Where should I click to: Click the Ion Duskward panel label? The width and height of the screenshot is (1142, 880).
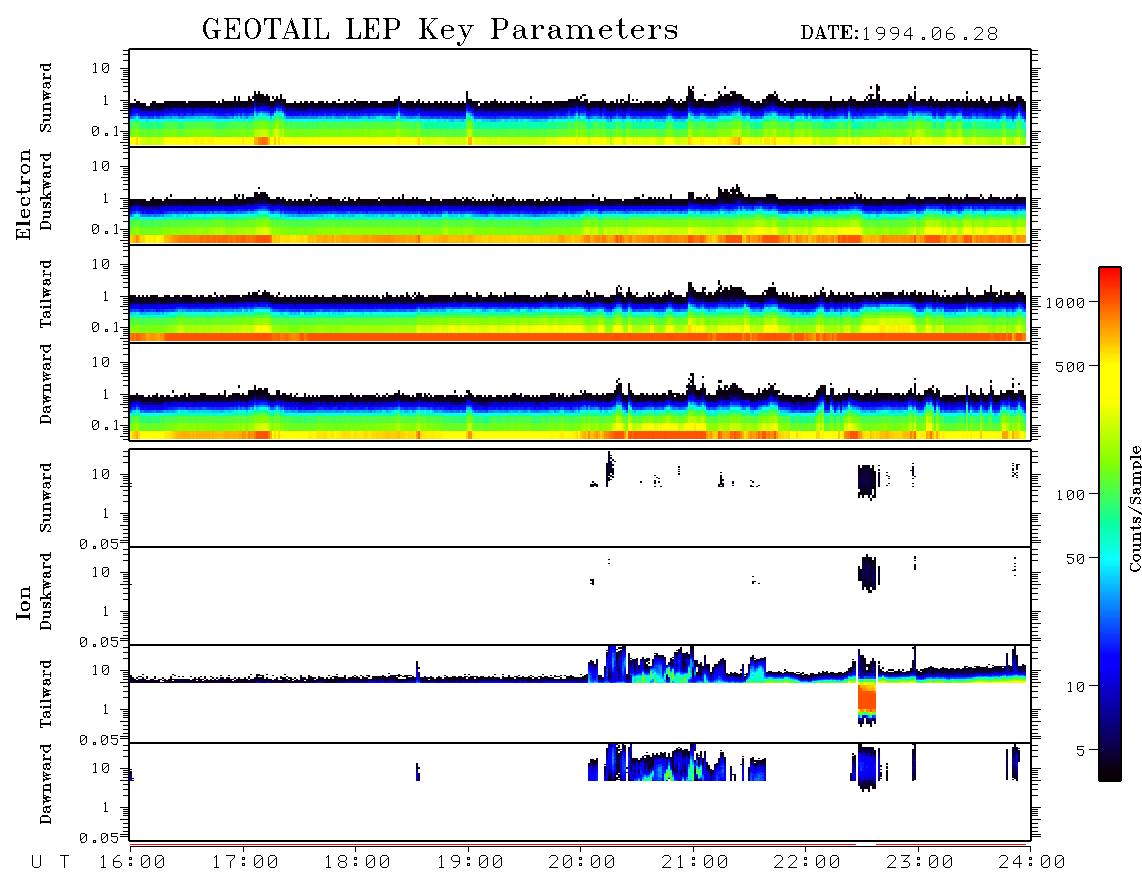point(46,591)
